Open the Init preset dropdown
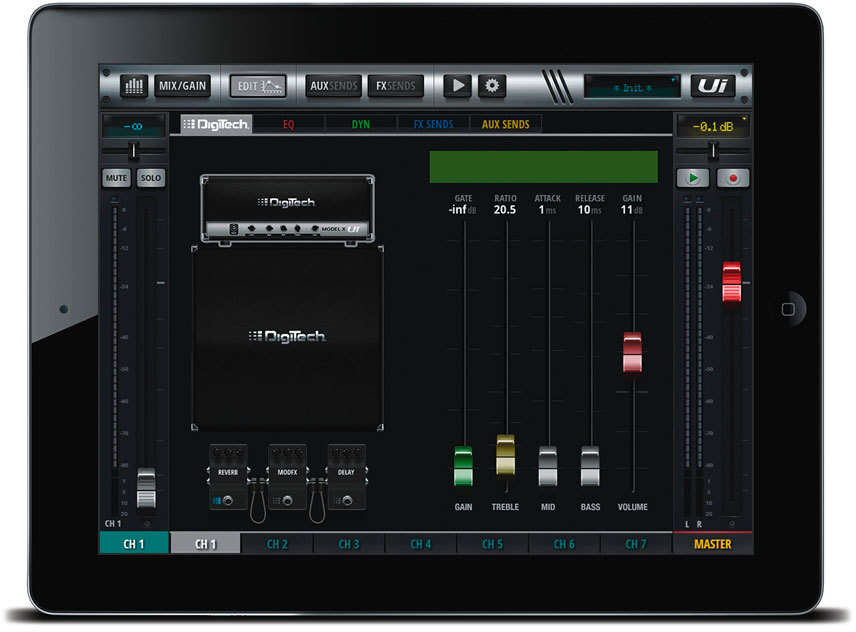 632,87
